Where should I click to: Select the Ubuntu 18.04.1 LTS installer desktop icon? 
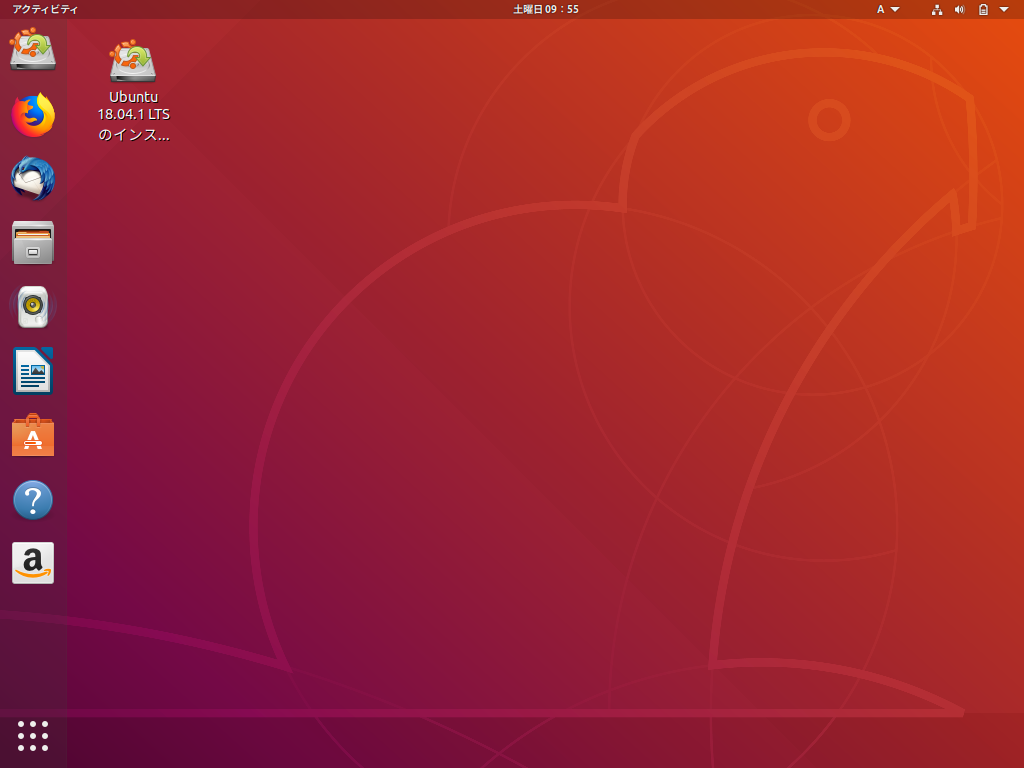pos(133,61)
